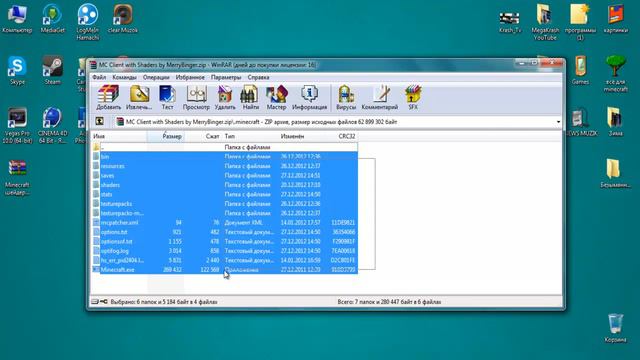Select the options.txt file row
This screenshot has width=640, height=360.
point(225,232)
